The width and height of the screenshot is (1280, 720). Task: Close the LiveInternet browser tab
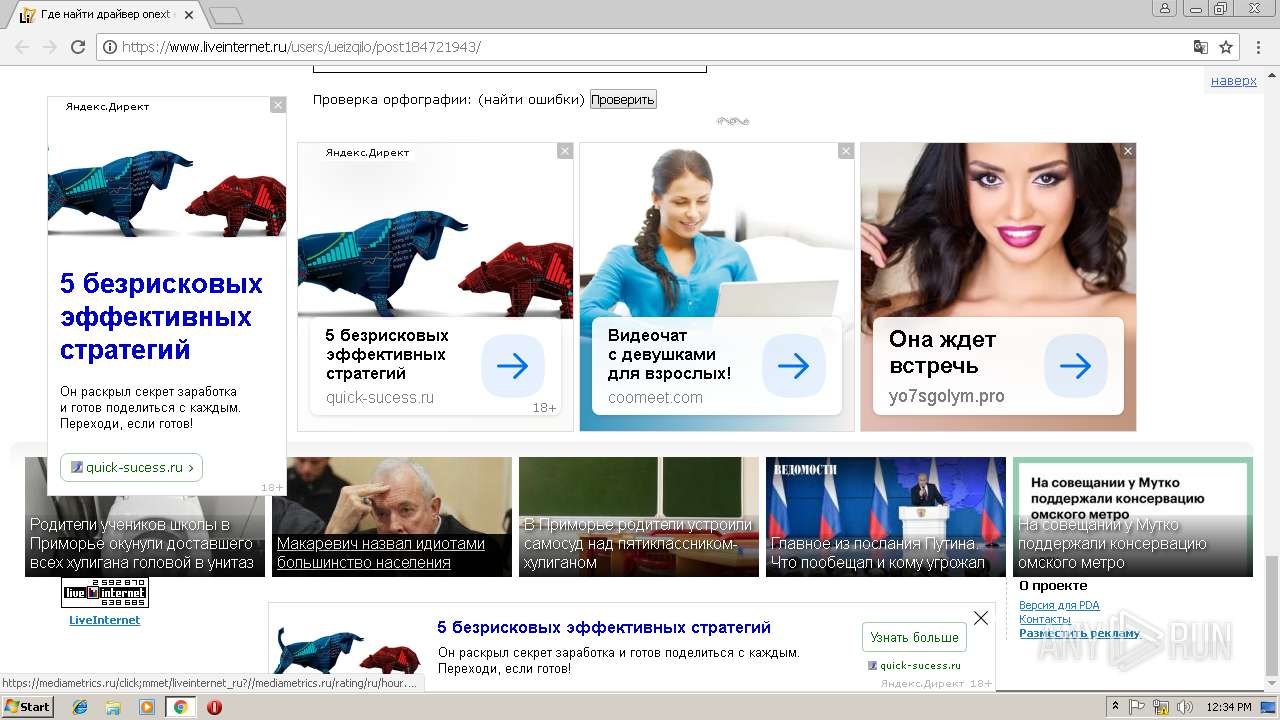[189, 15]
